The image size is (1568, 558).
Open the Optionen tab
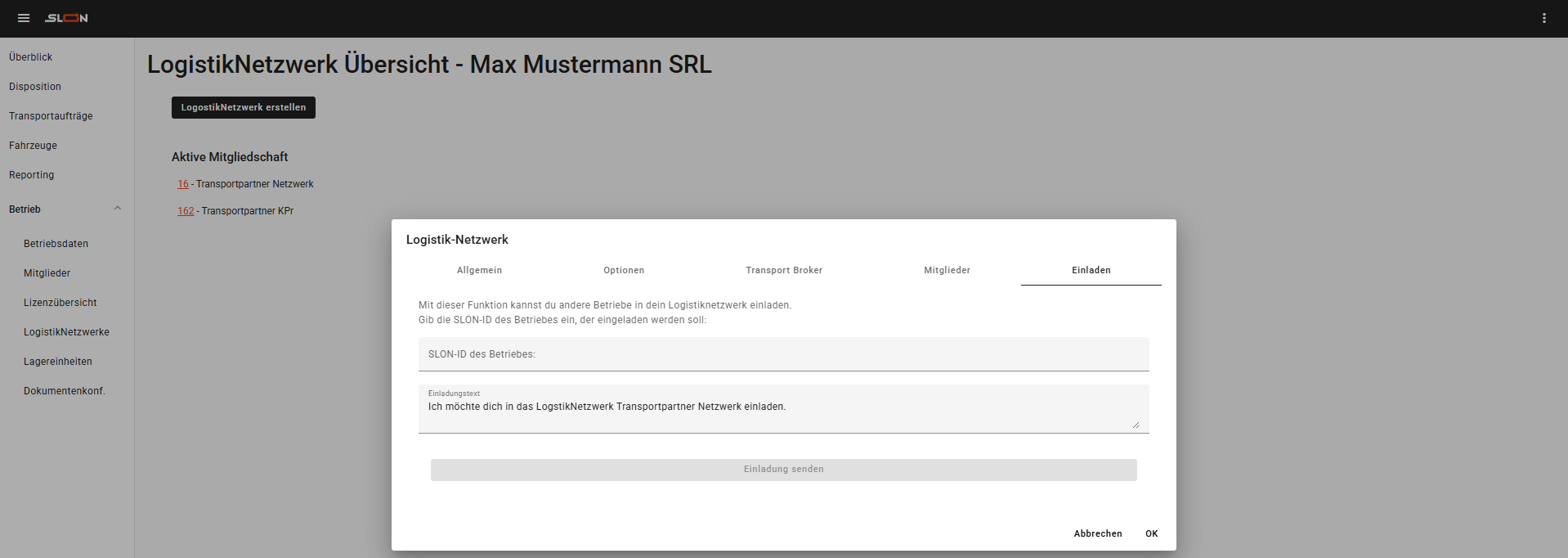click(624, 270)
